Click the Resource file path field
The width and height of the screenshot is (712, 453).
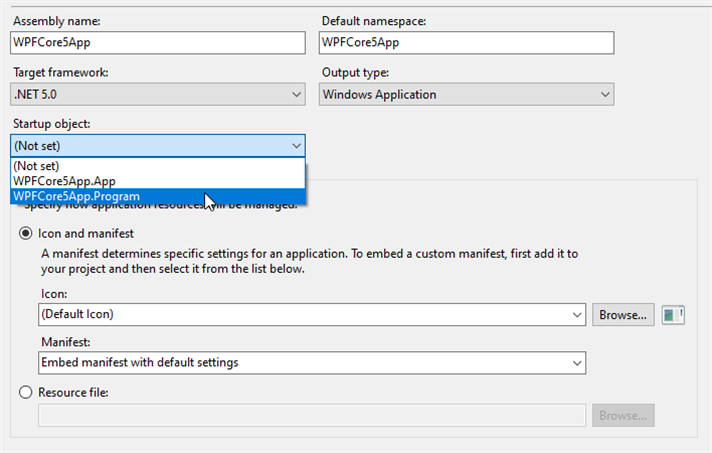click(x=312, y=415)
